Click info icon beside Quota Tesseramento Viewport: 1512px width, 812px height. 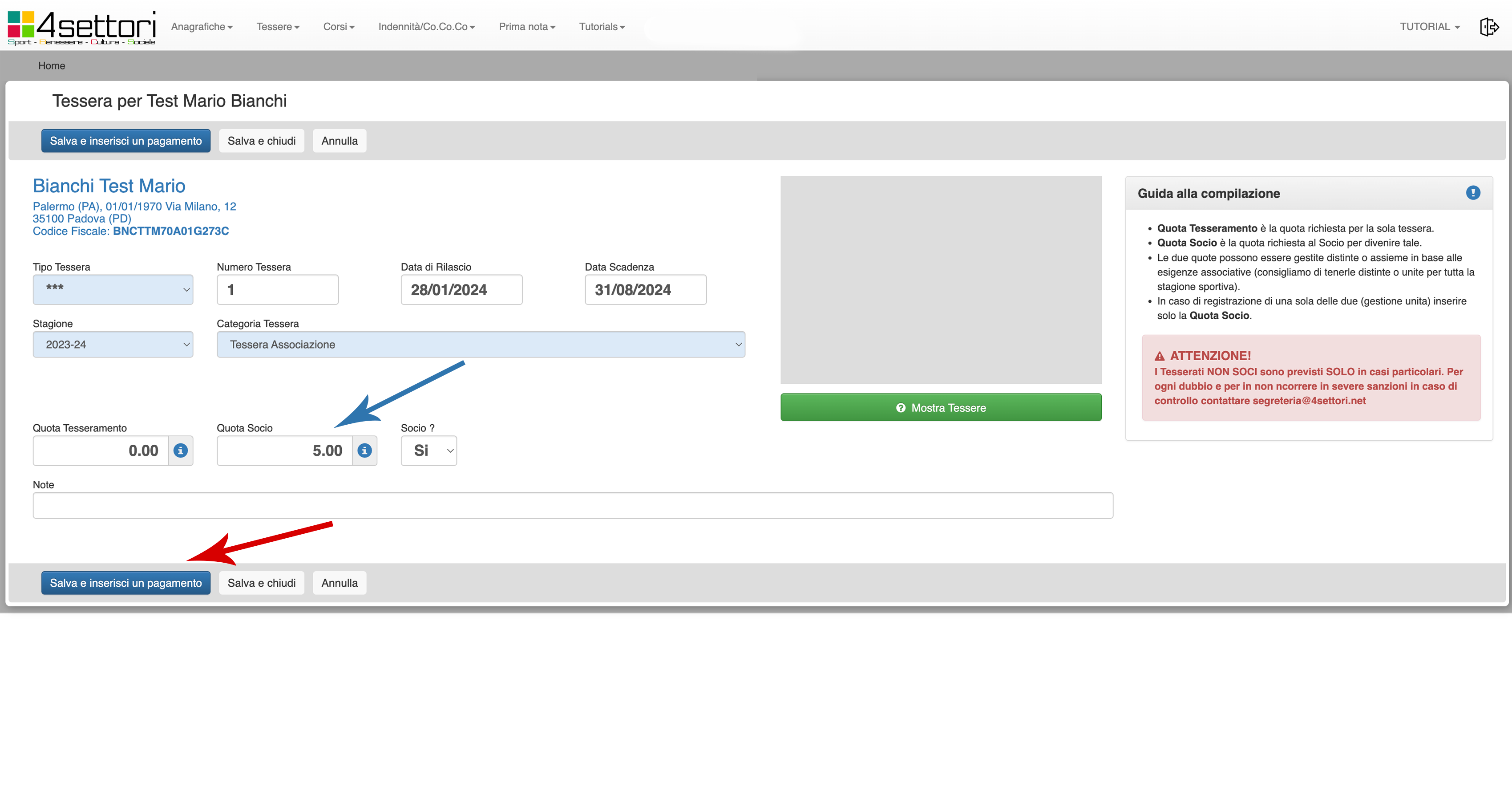pos(181,451)
